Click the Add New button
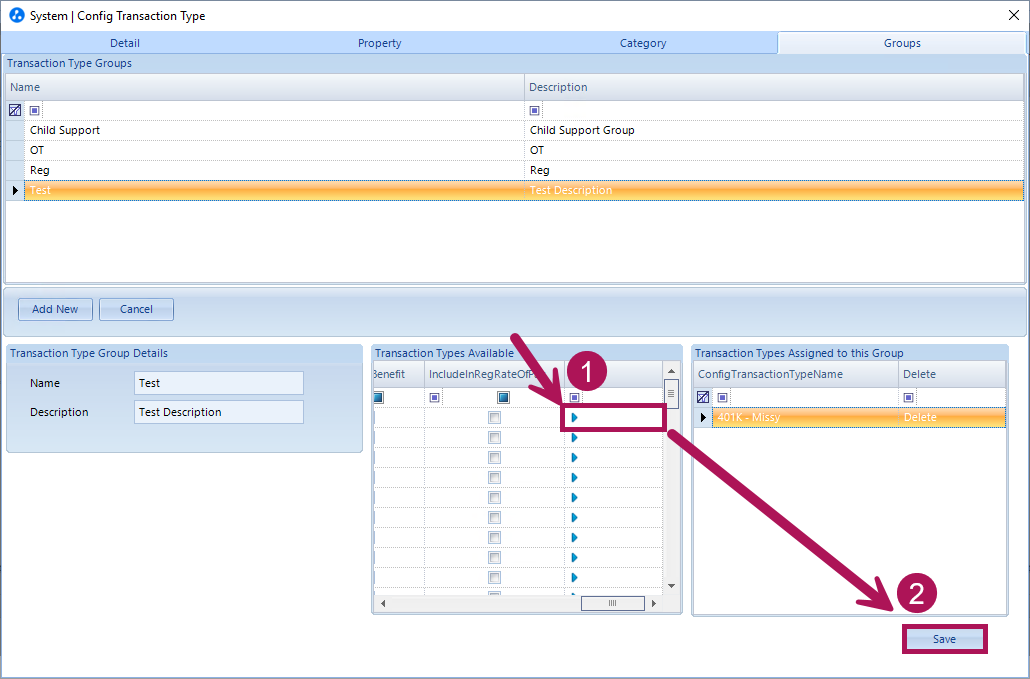Screen dimensions: 1030x679 coord(55,309)
